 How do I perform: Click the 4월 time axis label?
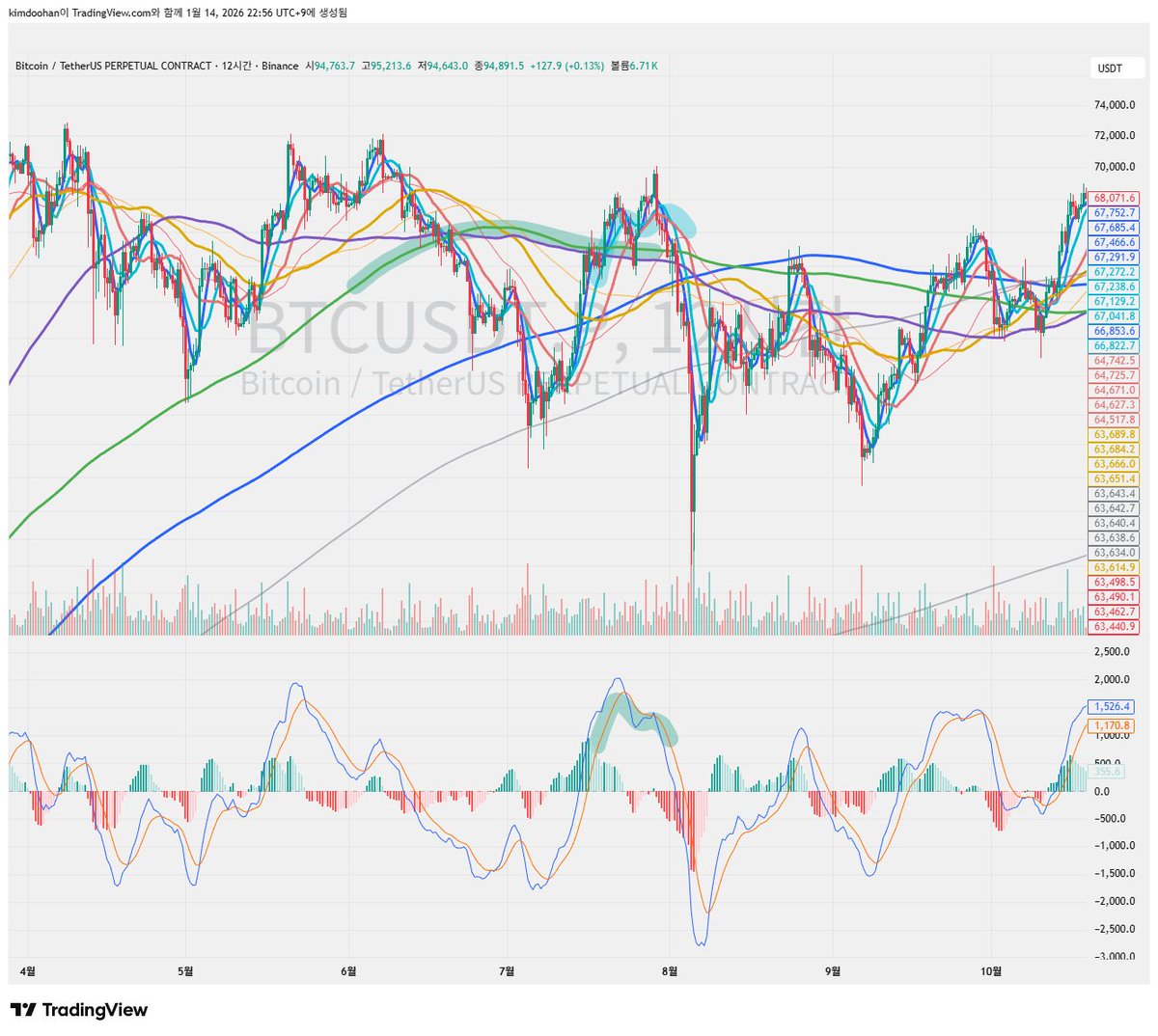28,971
